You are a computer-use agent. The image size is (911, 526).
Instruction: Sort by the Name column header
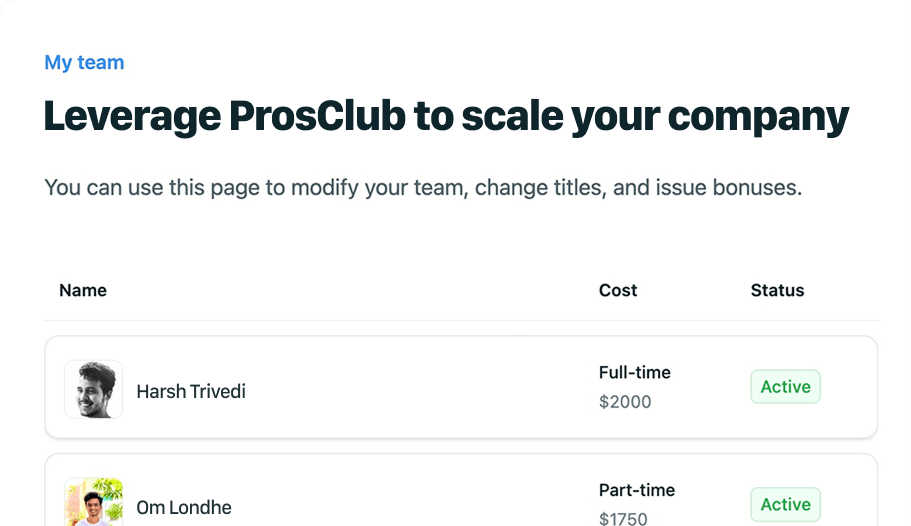83,291
